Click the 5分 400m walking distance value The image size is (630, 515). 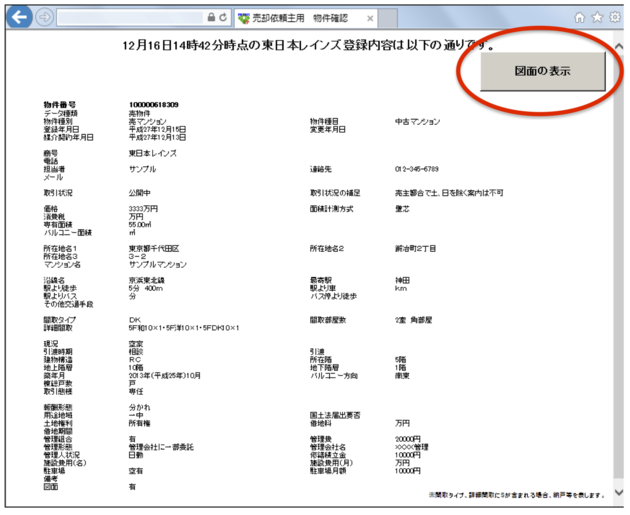tap(146, 288)
